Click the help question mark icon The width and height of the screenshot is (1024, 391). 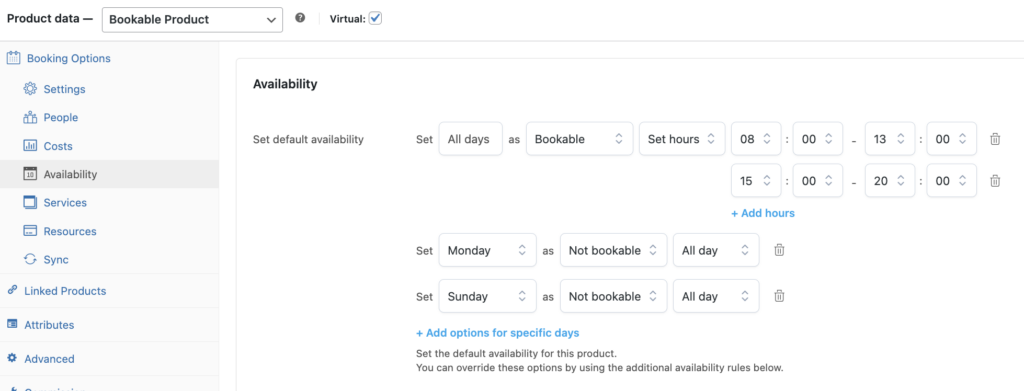click(x=300, y=18)
